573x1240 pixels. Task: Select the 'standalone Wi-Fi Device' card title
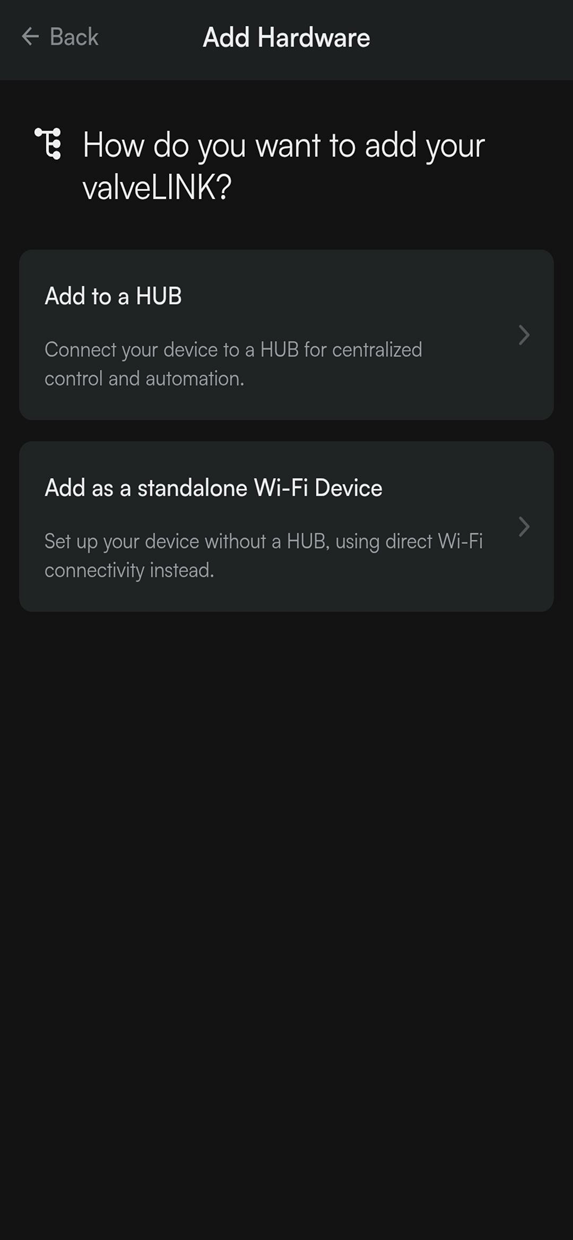[213, 488]
